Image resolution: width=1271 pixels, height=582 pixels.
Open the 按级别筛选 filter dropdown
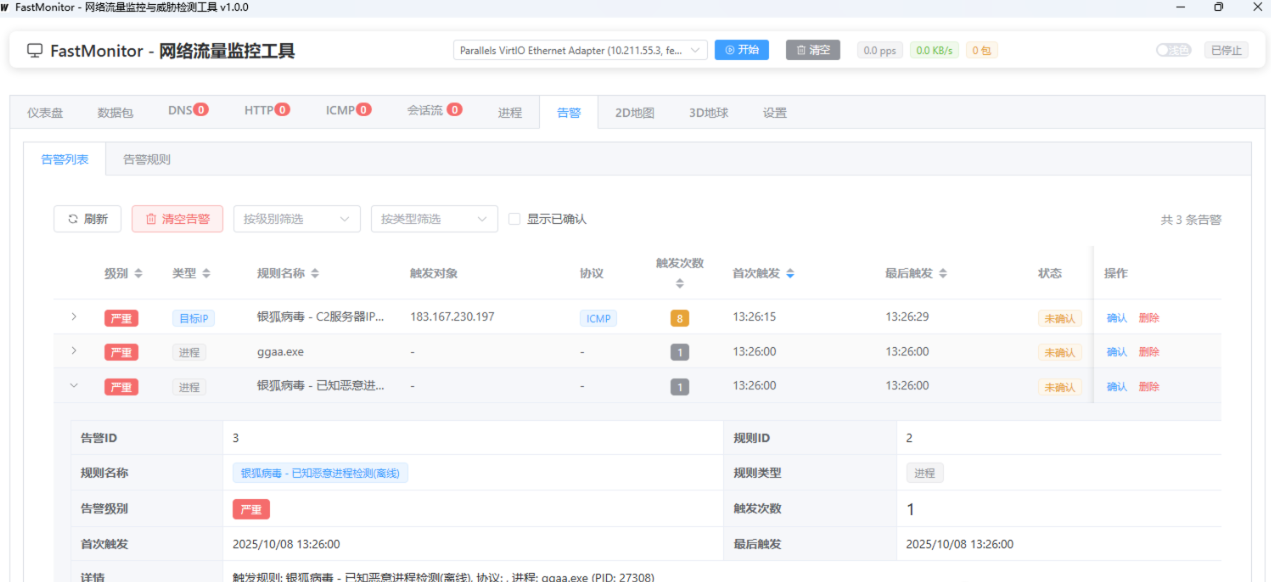click(296, 218)
